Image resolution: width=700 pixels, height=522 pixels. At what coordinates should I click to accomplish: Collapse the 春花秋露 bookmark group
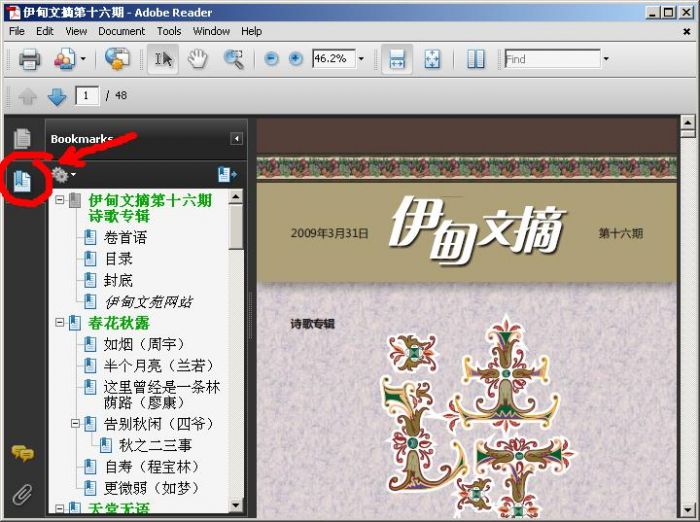coord(59,322)
